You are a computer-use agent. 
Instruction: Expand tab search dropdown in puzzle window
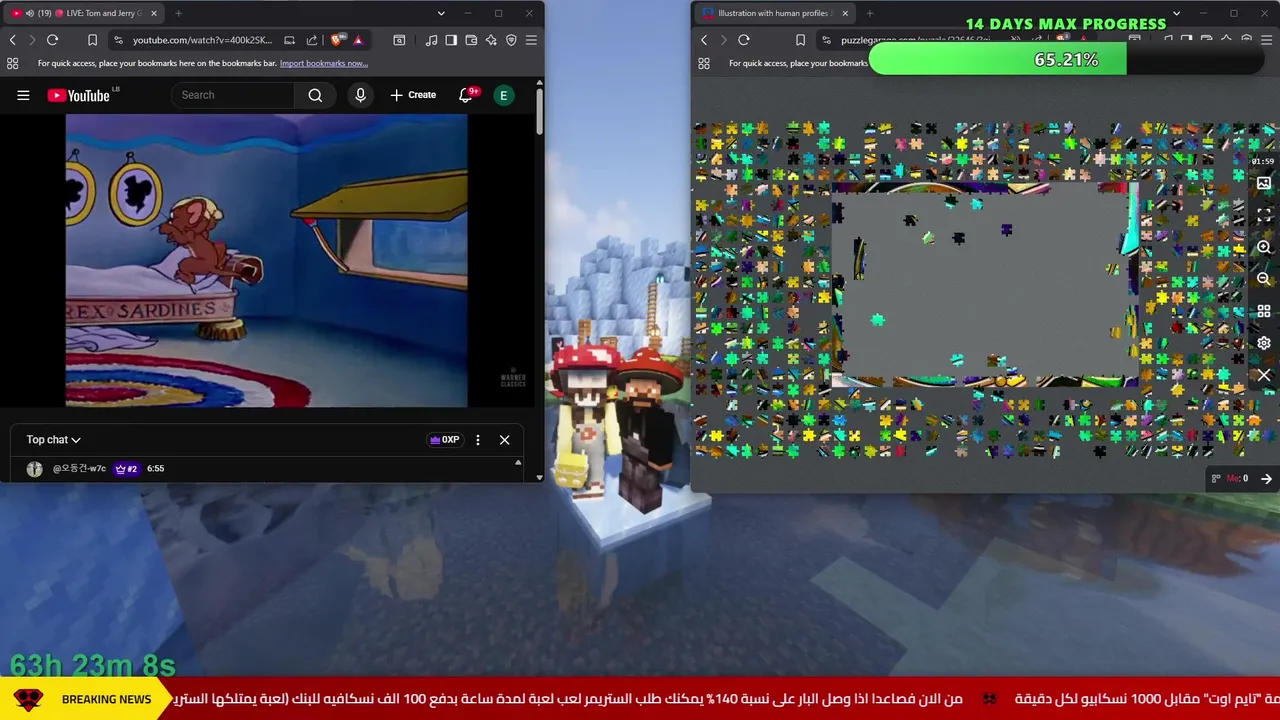click(1176, 13)
